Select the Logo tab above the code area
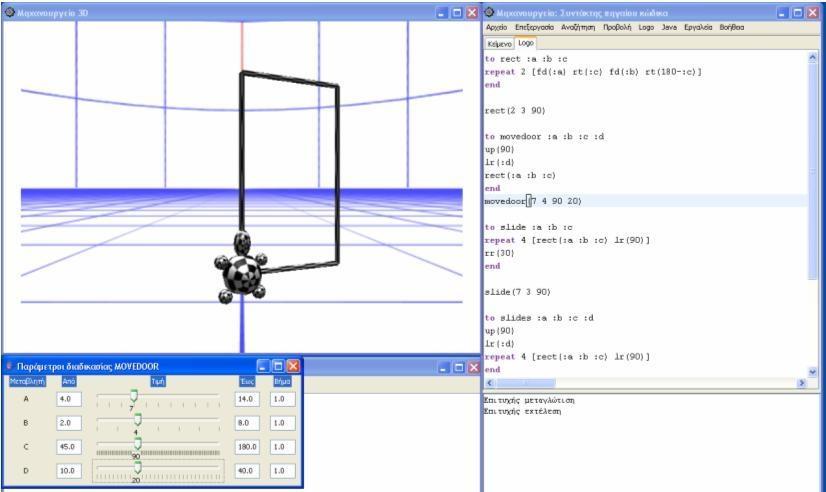 click(x=525, y=43)
